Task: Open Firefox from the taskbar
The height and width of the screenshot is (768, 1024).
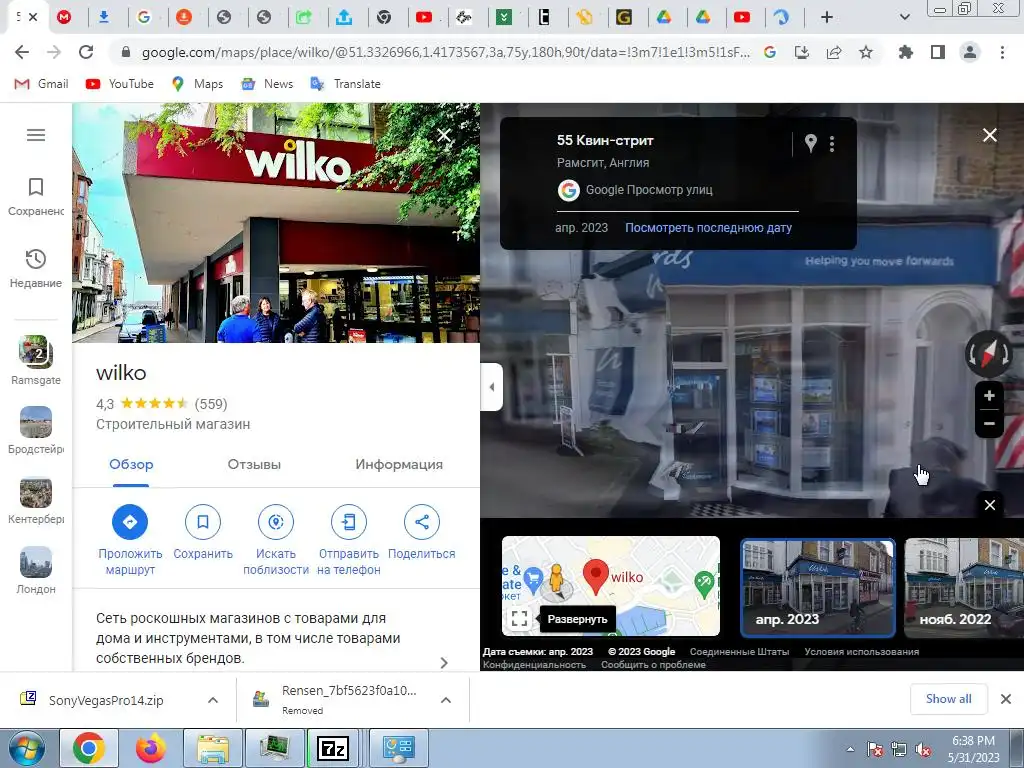Action: (151, 748)
